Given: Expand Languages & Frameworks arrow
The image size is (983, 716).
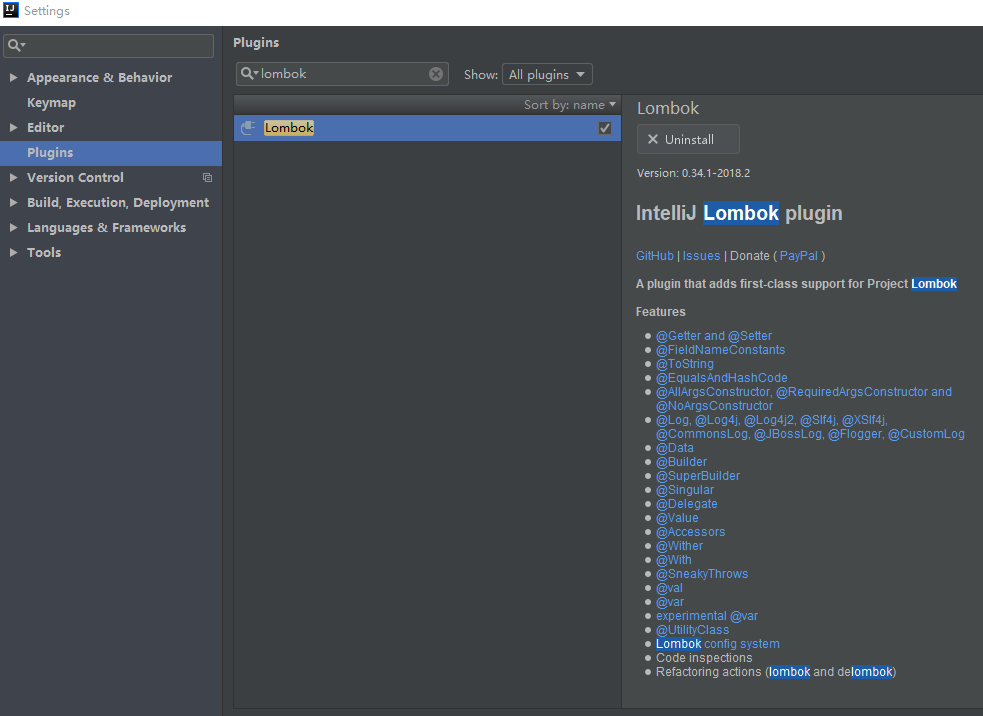Looking at the screenshot, I should click(x=13, y=228).
